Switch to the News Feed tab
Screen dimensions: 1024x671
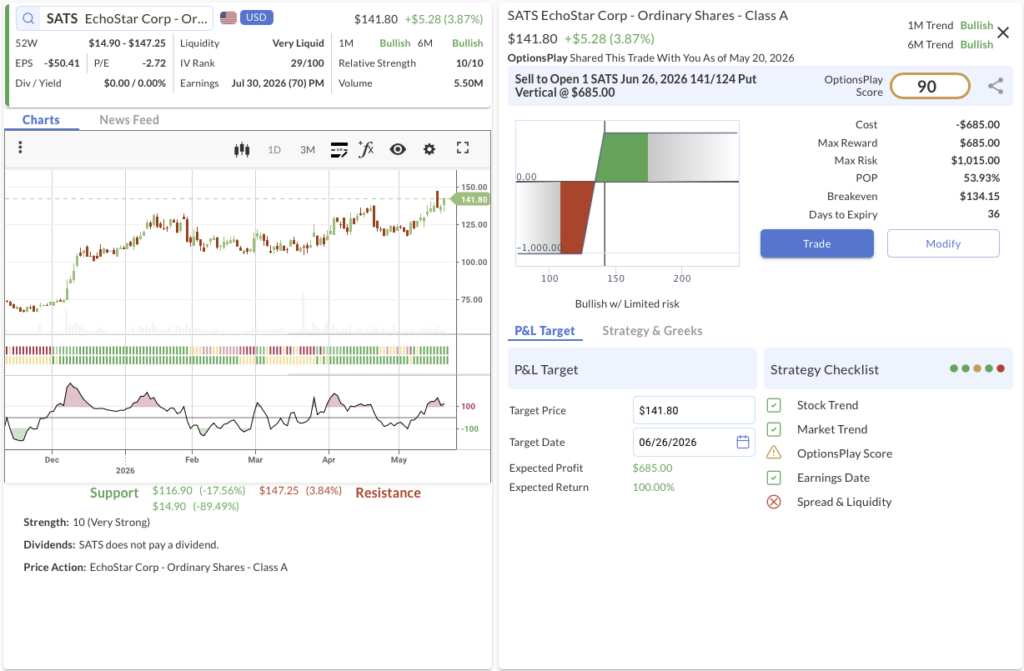coord(129,120)
